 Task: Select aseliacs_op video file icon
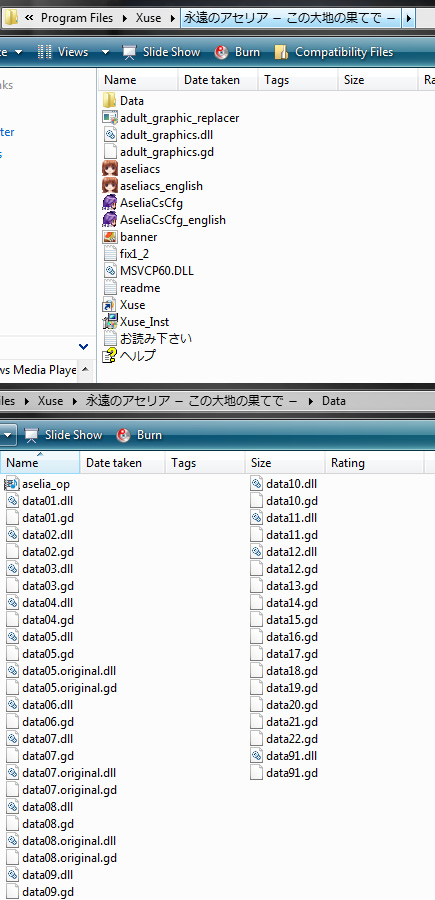[x=13, y=484]
